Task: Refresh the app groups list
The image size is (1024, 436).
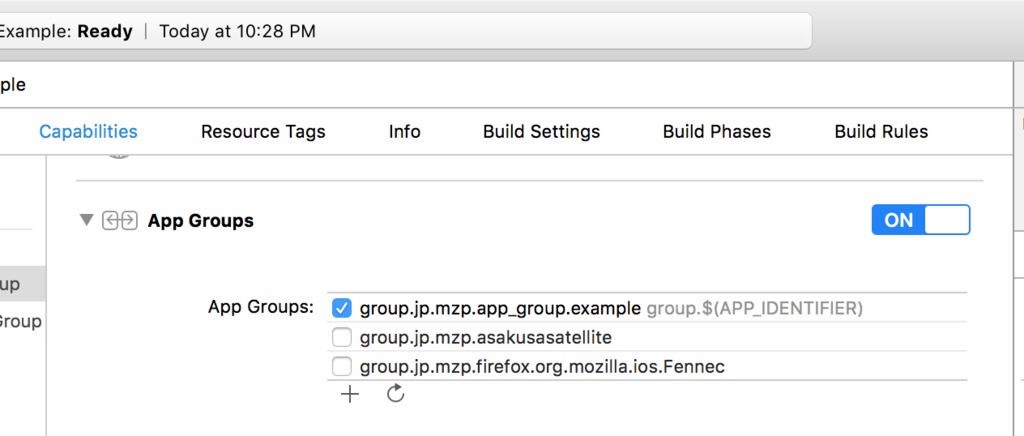Action: pyautogui.click(x=395, y=394)
